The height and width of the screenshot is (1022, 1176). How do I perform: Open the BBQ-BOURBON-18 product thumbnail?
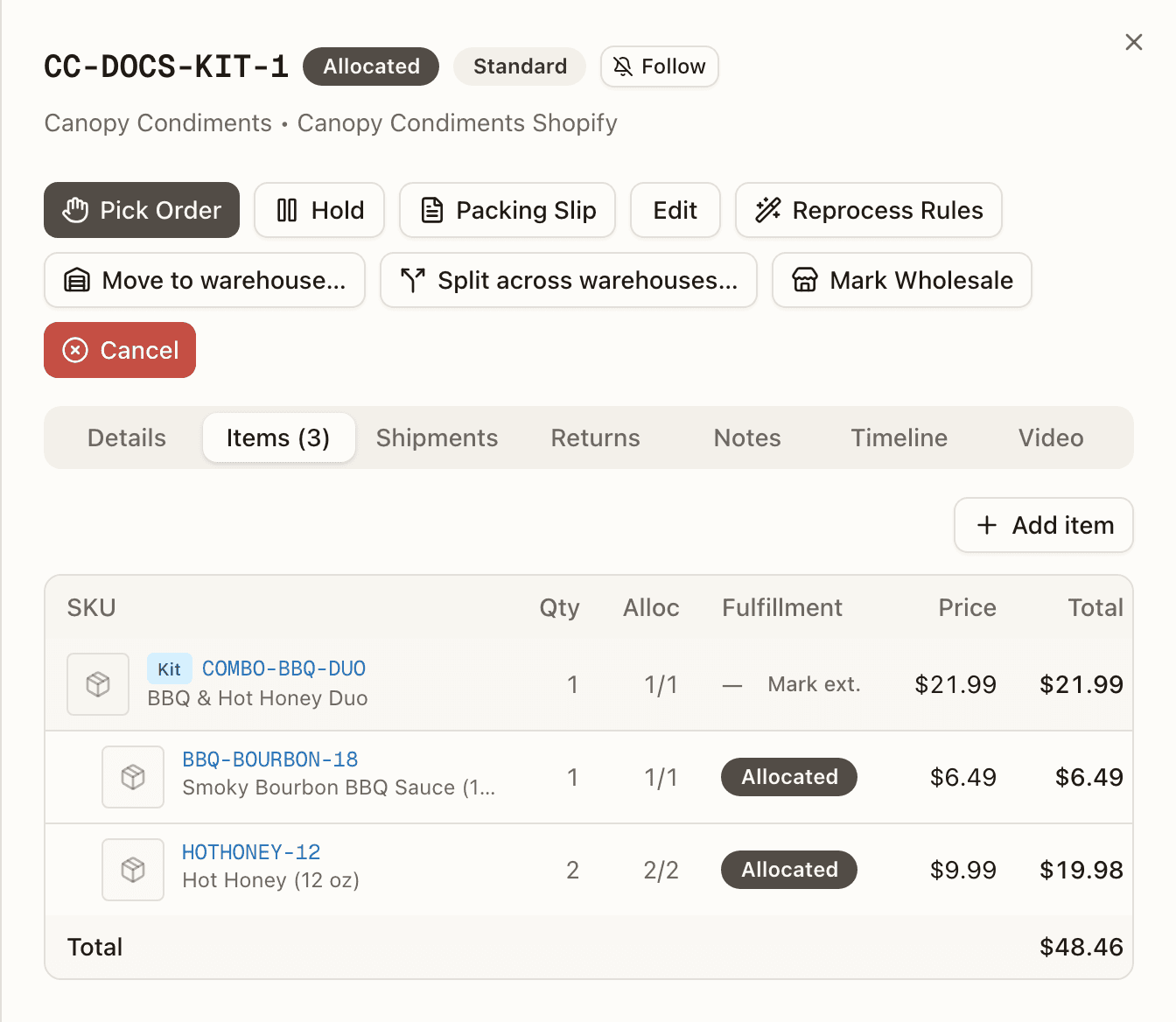pos(133,777)
